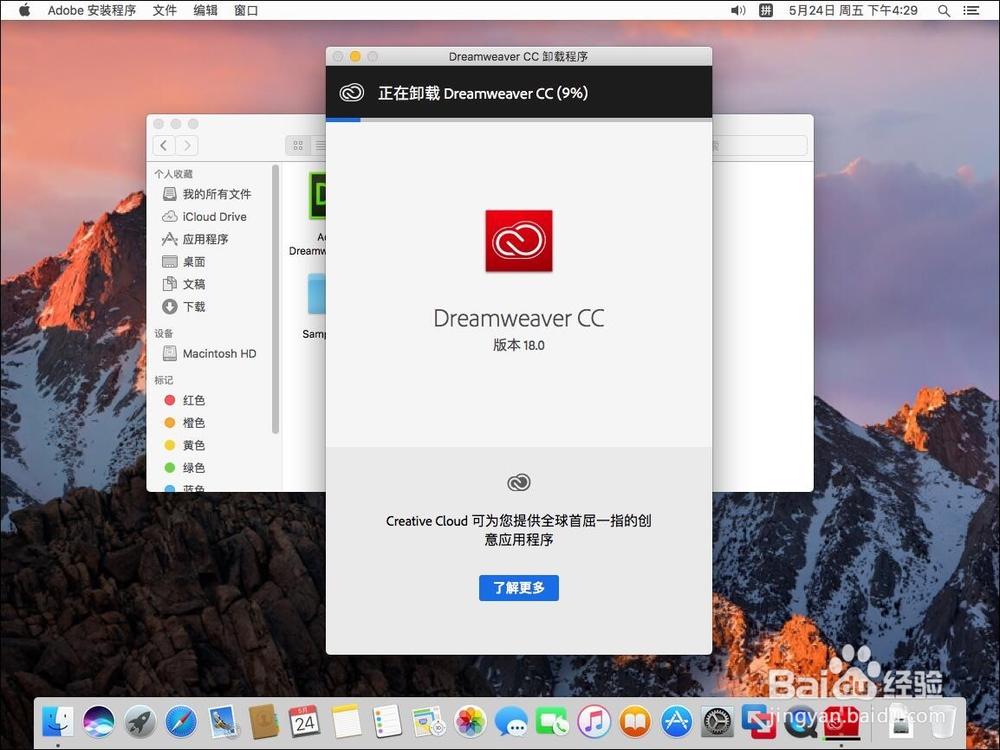Click the Creative Cloud icon in the uninstaller header
This screenshot has width=1000, height=750.
[351, 93]
